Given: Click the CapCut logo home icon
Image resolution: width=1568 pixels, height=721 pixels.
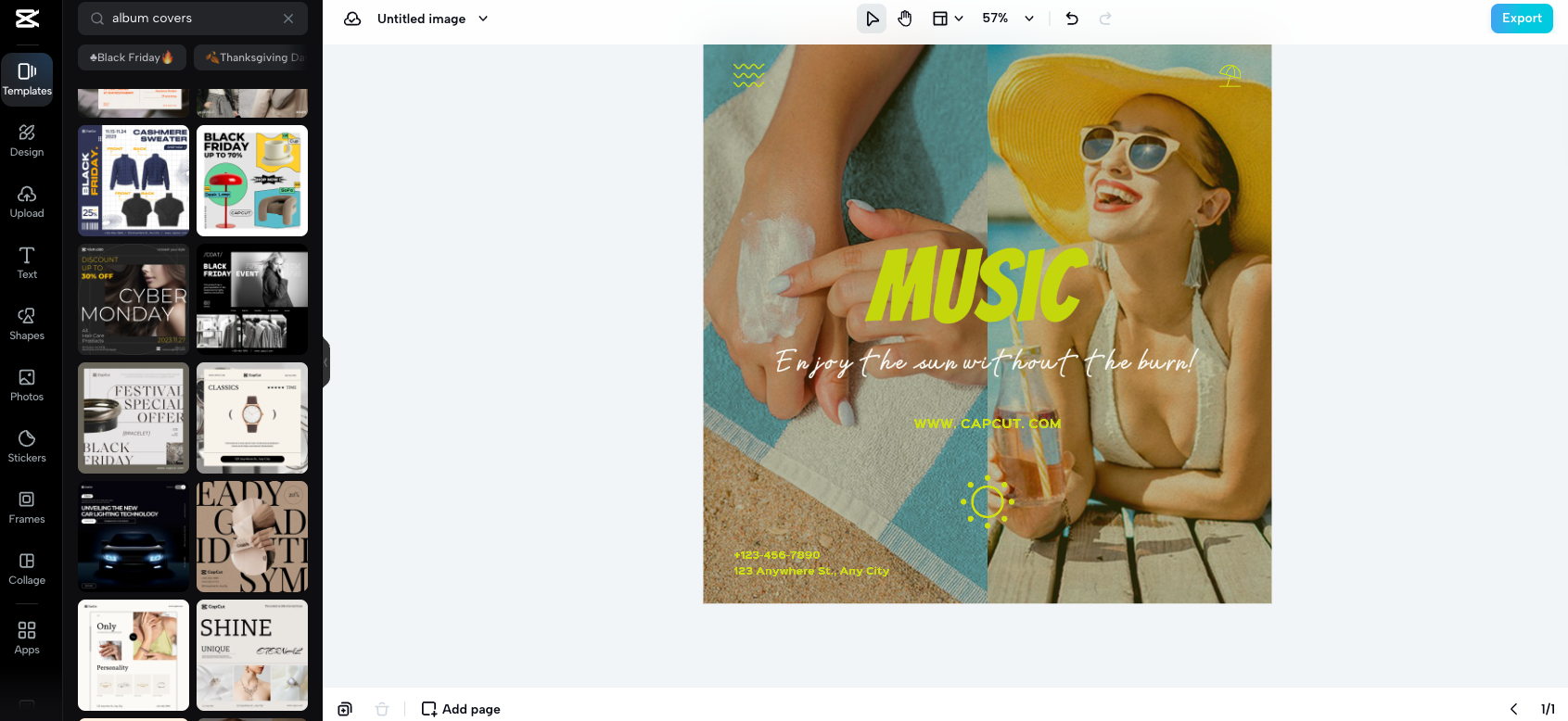Looking at the screenshot, I should click(27, 19).
